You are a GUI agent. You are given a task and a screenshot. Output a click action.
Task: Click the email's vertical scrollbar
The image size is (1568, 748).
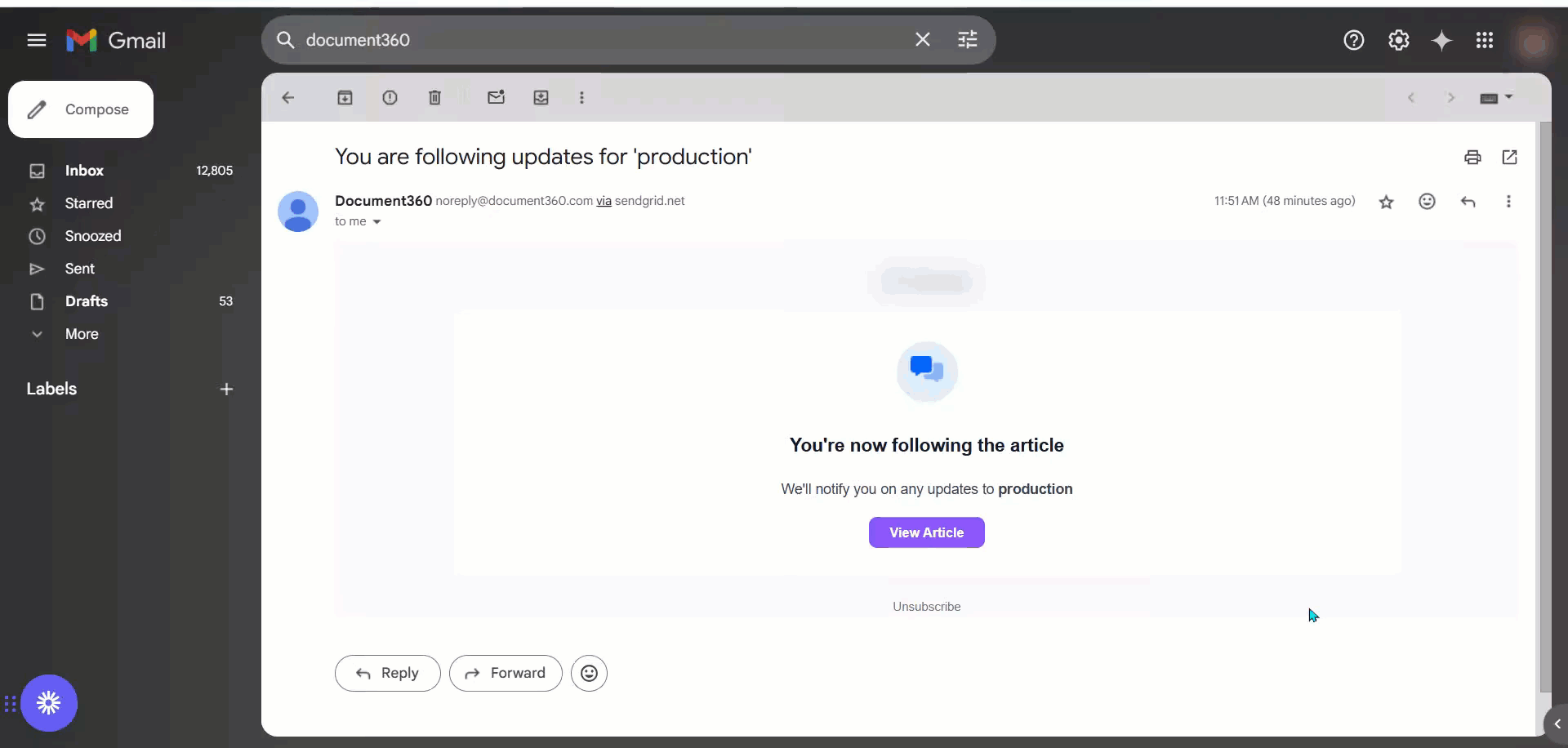[x=1544, y=407]
